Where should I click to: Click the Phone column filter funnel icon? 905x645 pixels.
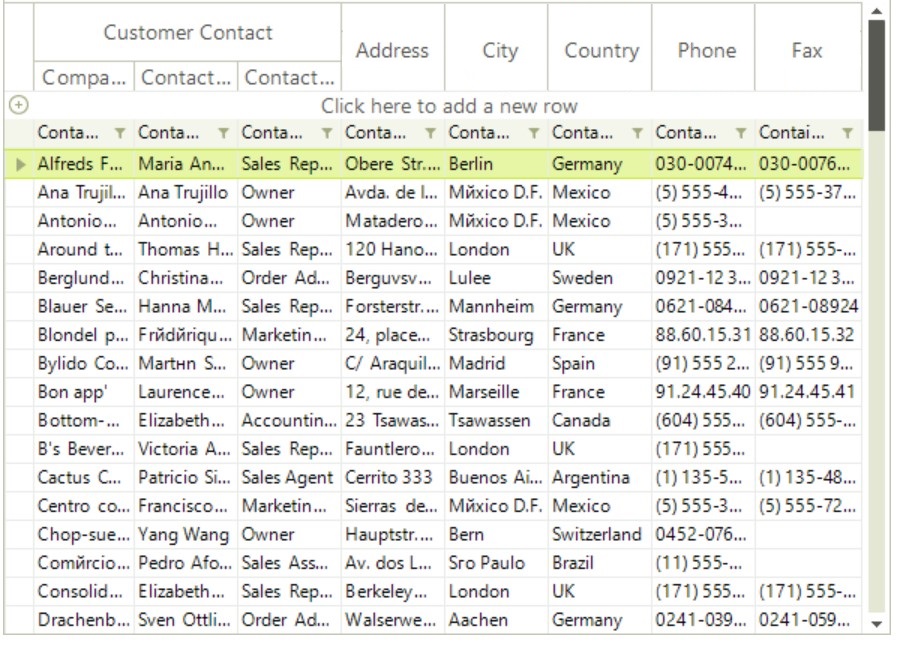pos(741,133)
